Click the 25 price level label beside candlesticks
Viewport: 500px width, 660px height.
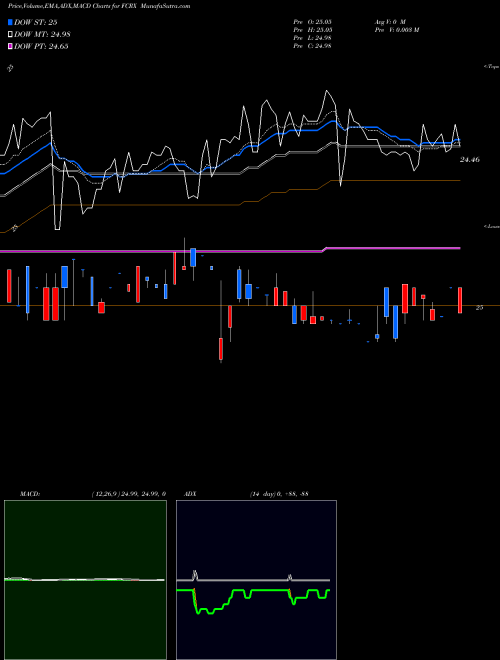tap(479, 308)
